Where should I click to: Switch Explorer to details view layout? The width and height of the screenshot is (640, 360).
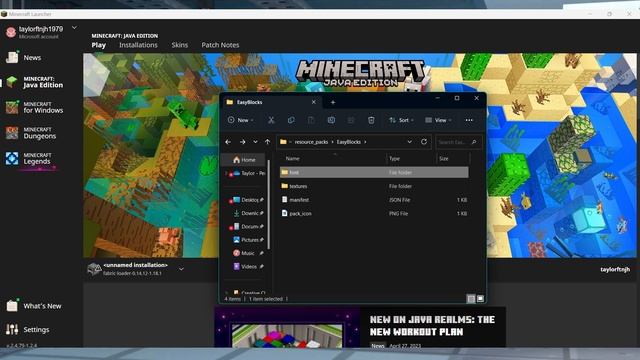[471, 299]
